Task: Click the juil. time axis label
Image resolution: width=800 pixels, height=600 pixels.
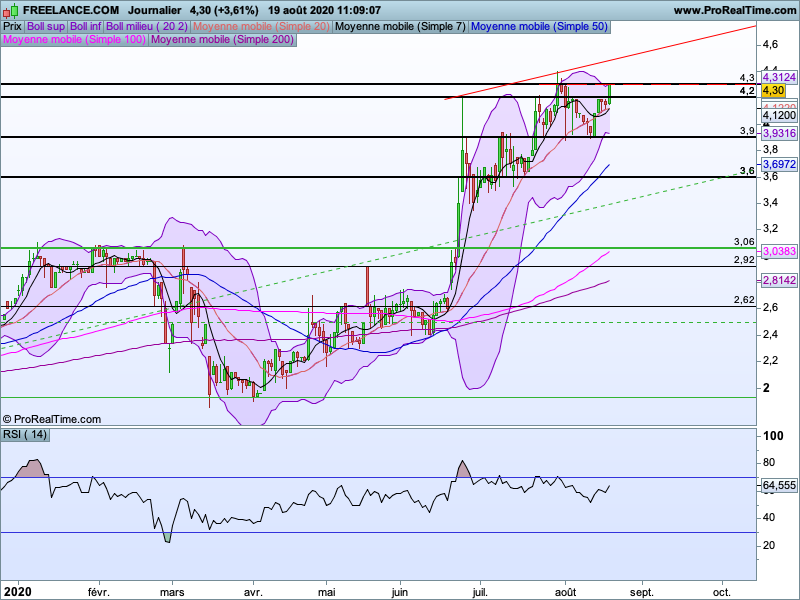Action: tap(480, 592)
